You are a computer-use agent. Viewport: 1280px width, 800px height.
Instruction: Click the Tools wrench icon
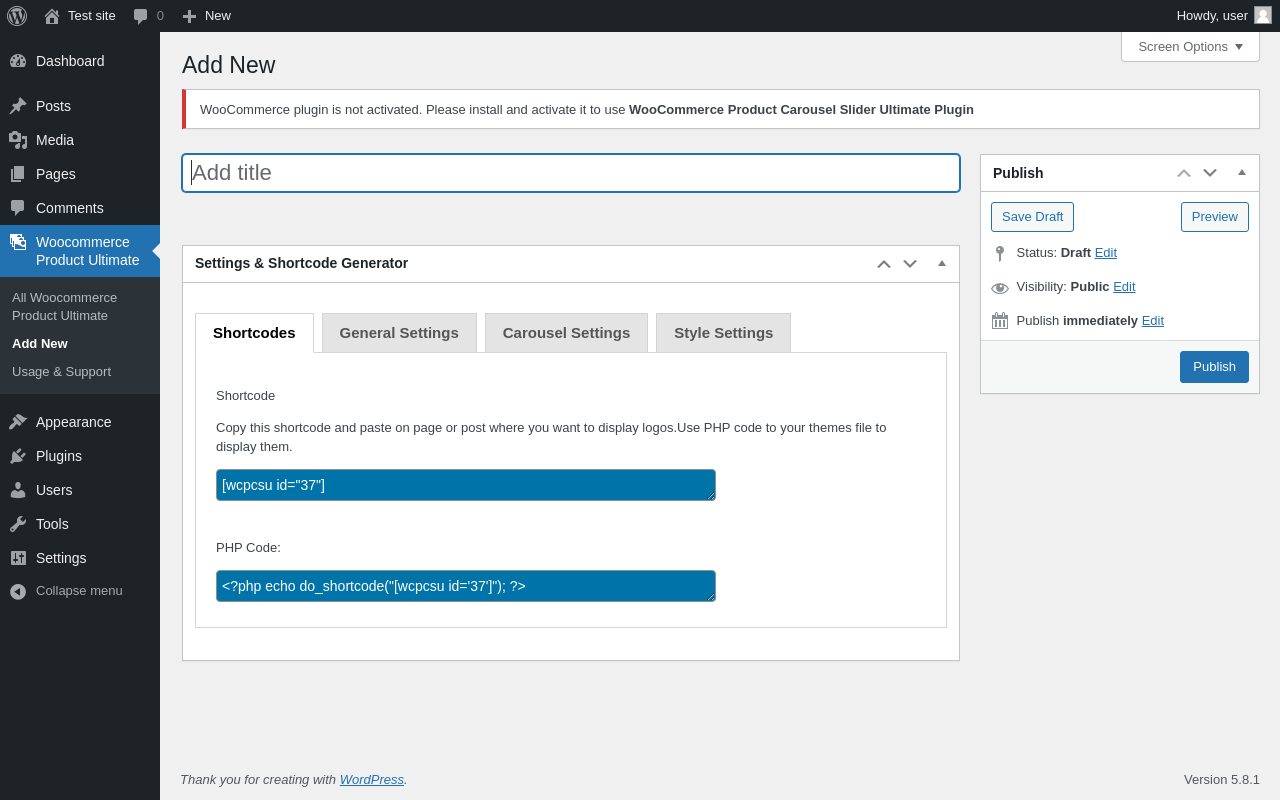click(18, 524)
